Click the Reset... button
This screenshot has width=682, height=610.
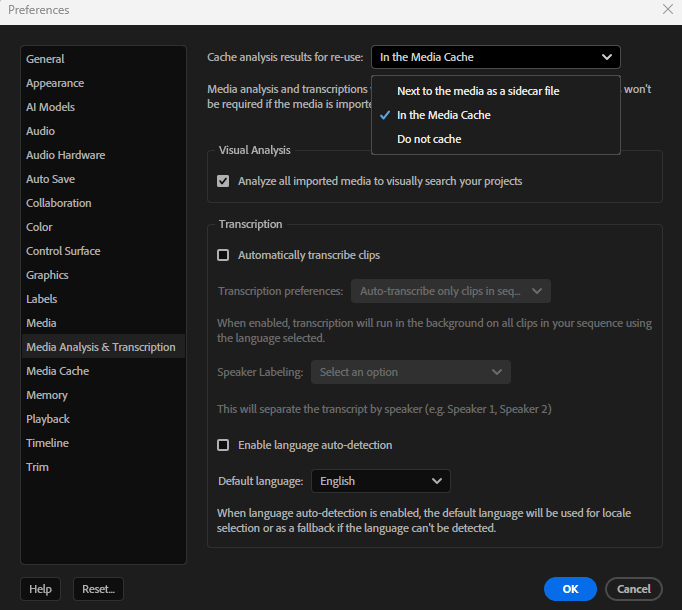coord(98,589)
